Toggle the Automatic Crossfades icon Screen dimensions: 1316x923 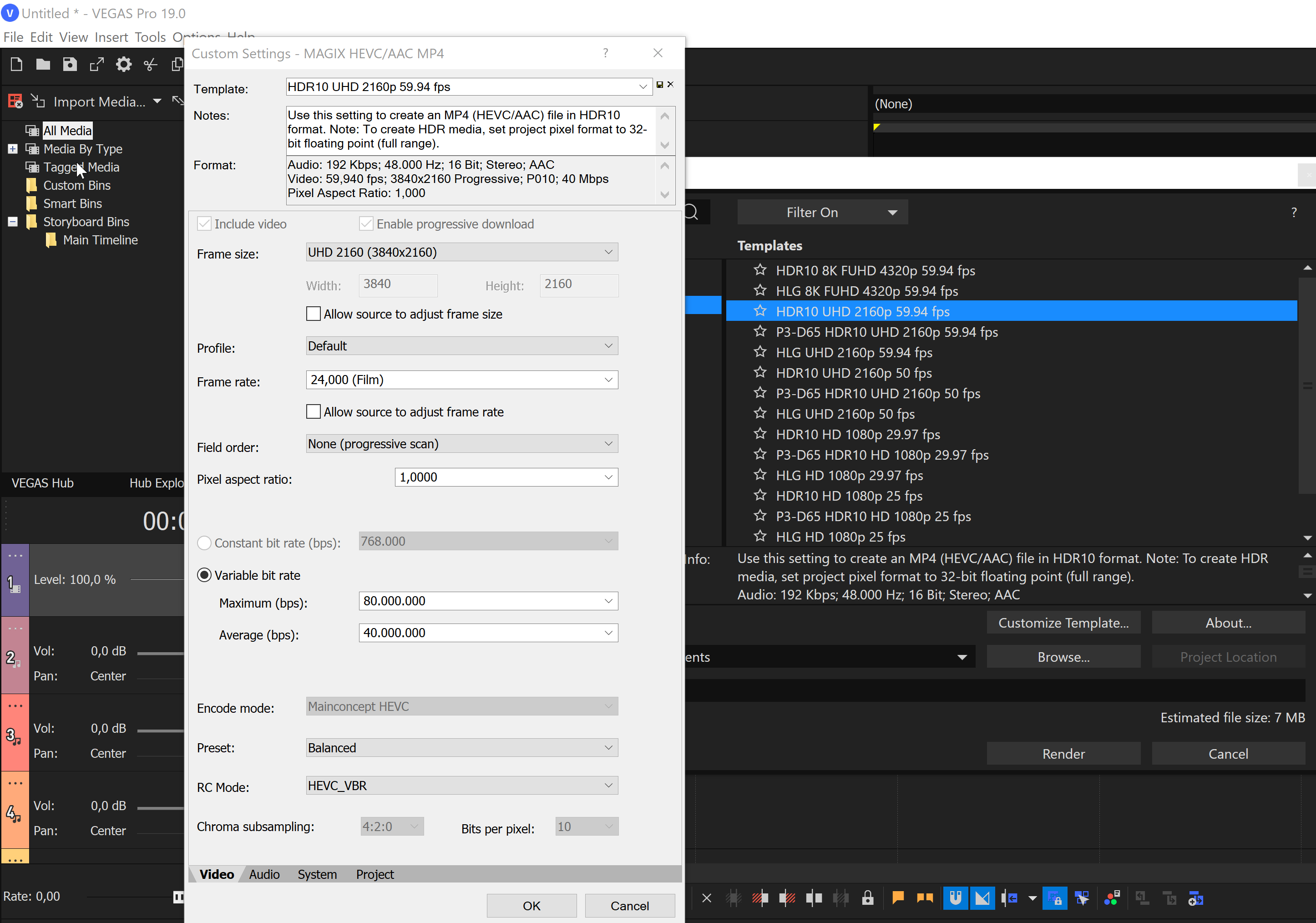point(982,898)
